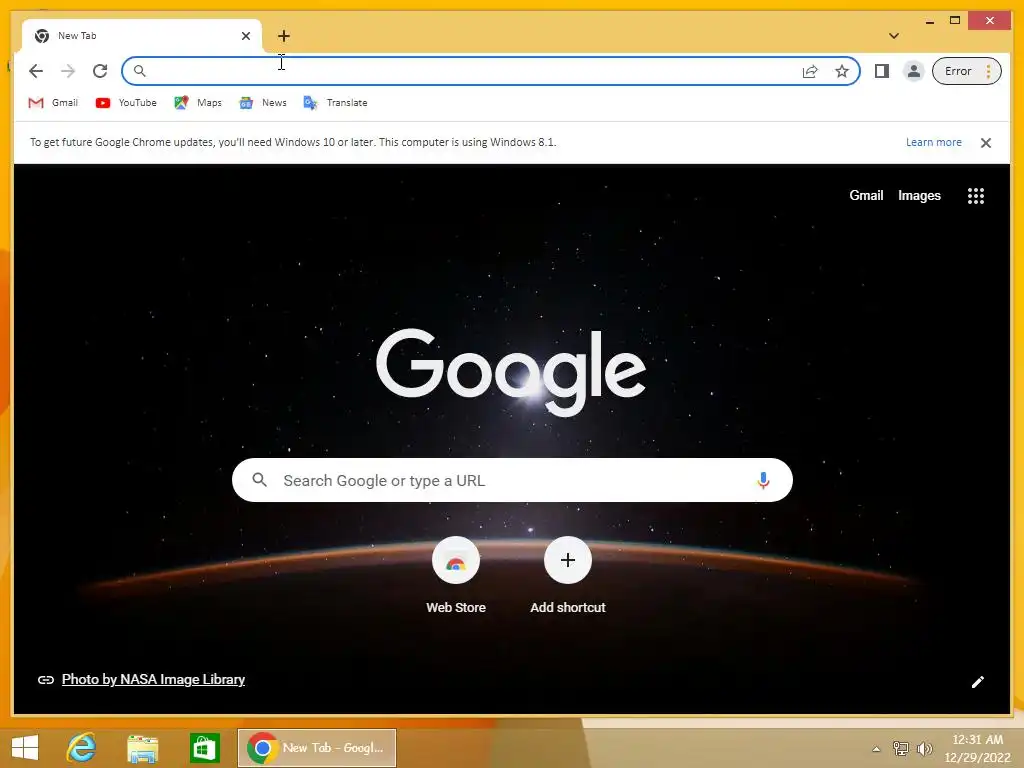The image size is (1024, 768).
Task: Customize this page with pencil icon
Action: pos(977,682)
